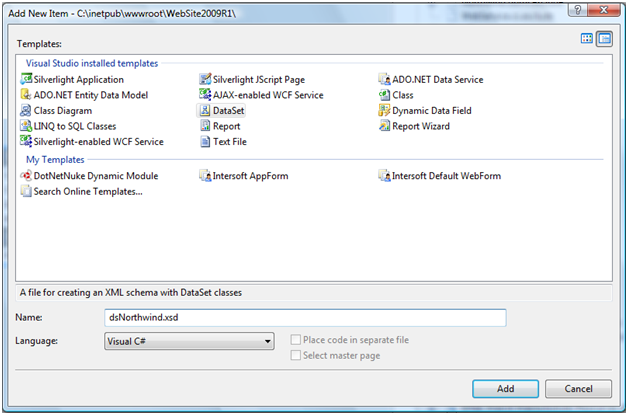
Task: Select the Text File template icon
Action: coord(205,141)
